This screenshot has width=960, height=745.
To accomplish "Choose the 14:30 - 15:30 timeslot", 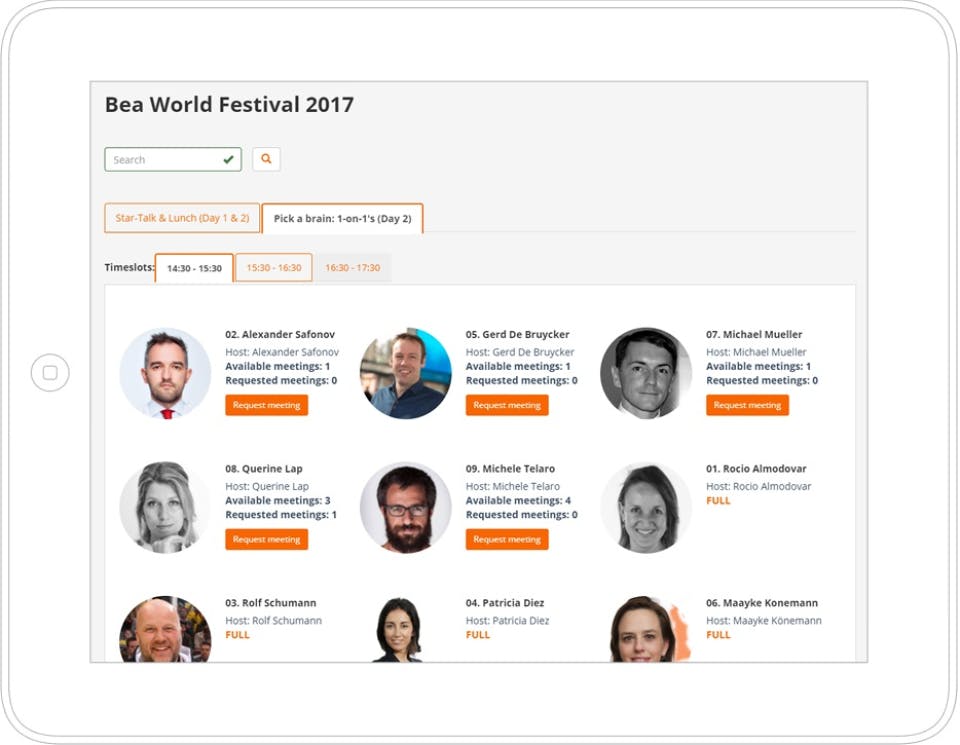I will (x=194, y=268).
